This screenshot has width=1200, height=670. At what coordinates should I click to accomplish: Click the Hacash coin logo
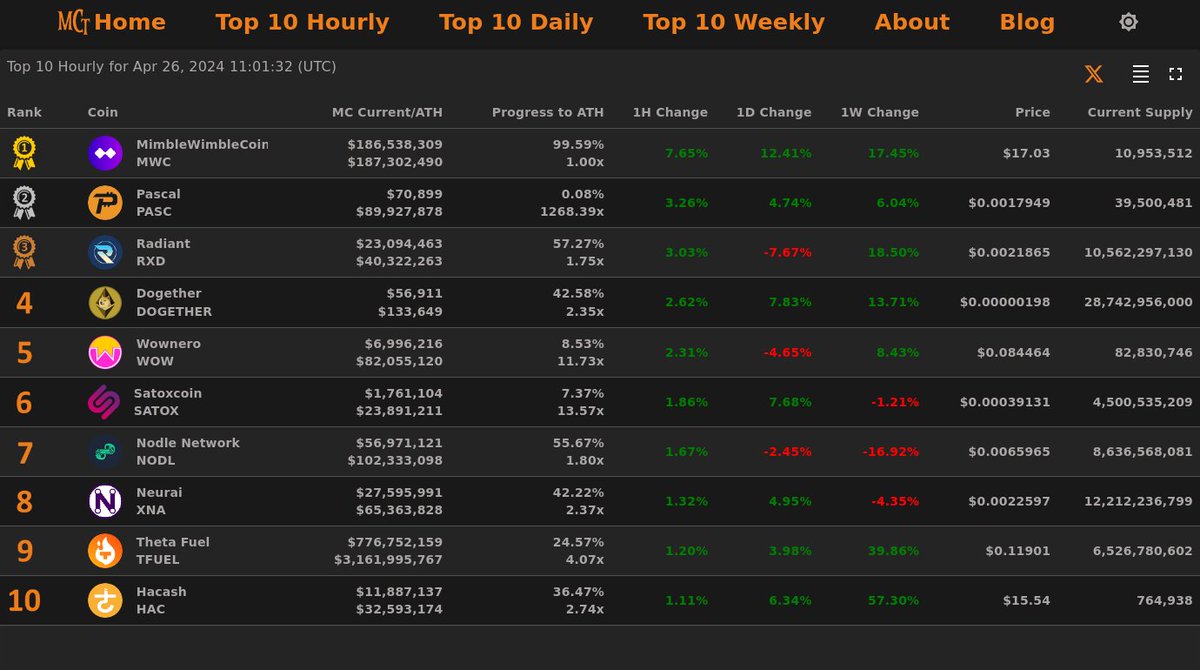[x=105, y=601]
